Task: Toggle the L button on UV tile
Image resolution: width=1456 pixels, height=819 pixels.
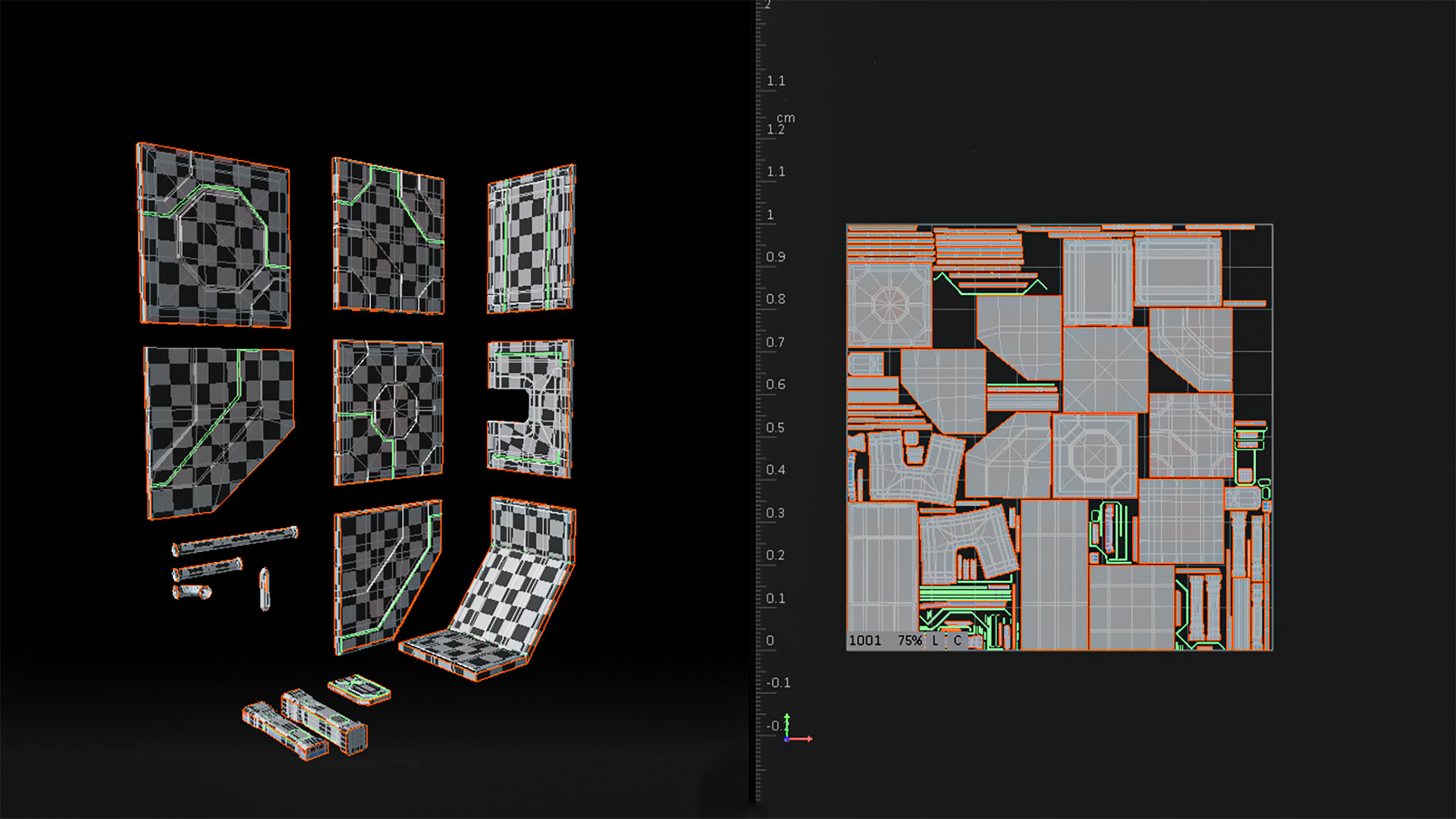Action: [x=935, y=641]
